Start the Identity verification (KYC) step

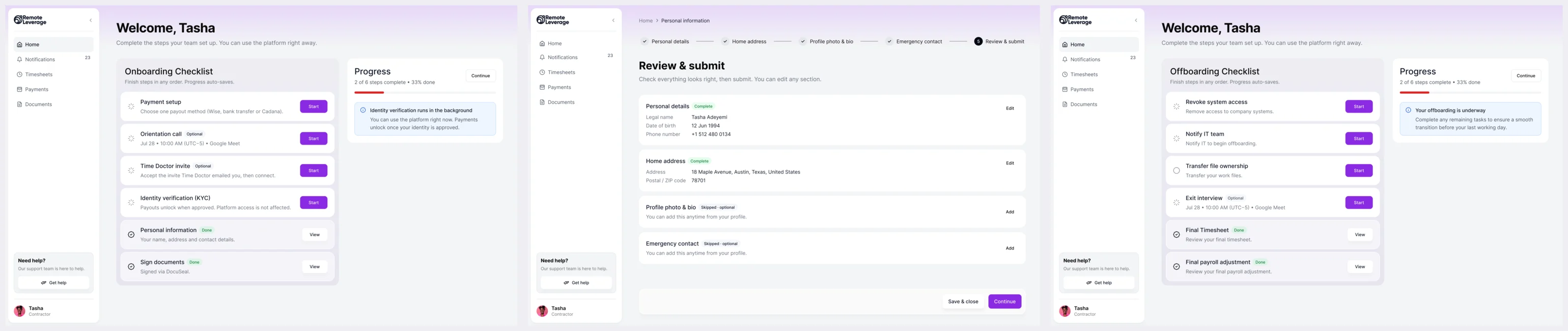[x=314, y=203]
